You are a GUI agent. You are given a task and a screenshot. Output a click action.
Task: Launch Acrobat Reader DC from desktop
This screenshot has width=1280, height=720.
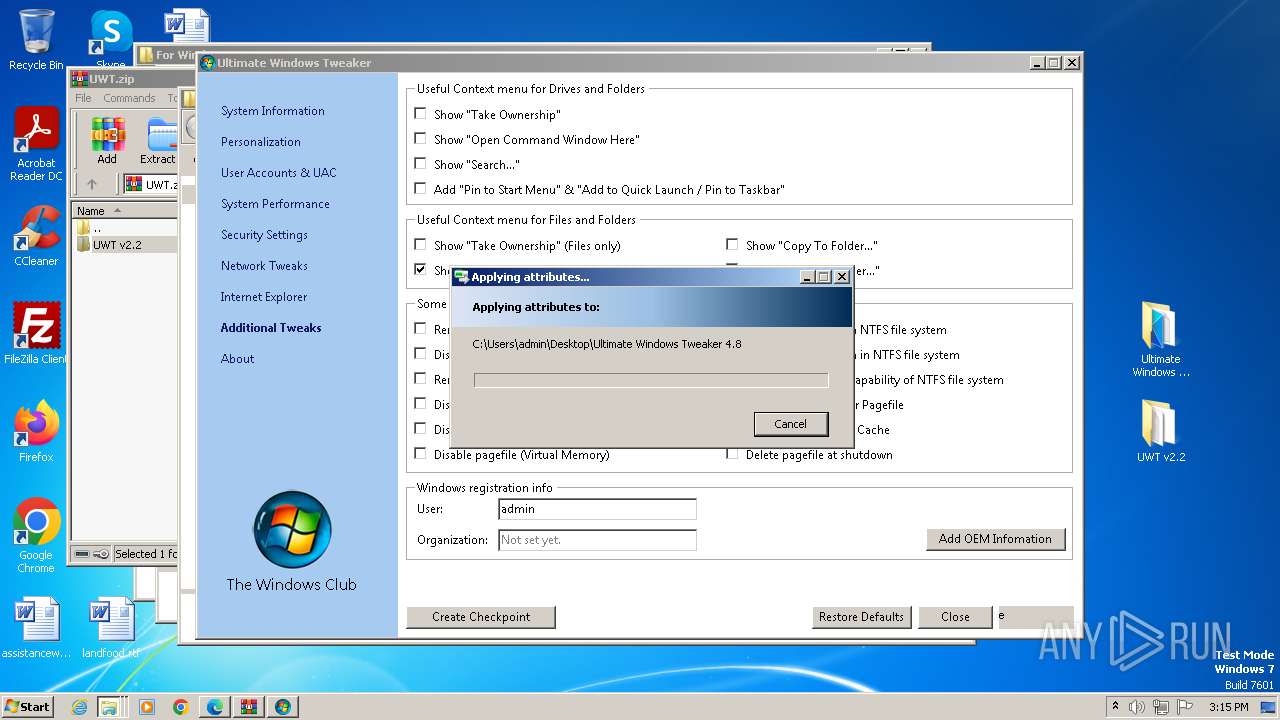click(36, 145)
